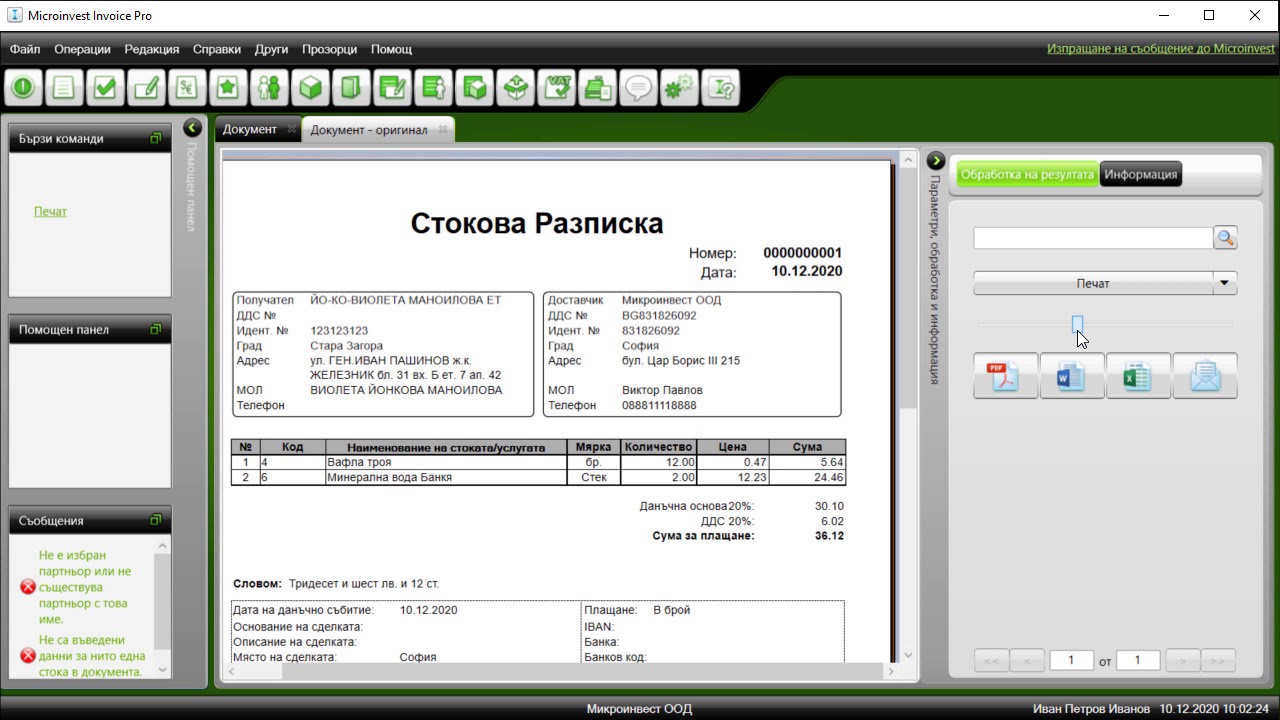The image size is (1280, 720).
Task: Export the document to PDF
Action: click(x=1005, y=376)
